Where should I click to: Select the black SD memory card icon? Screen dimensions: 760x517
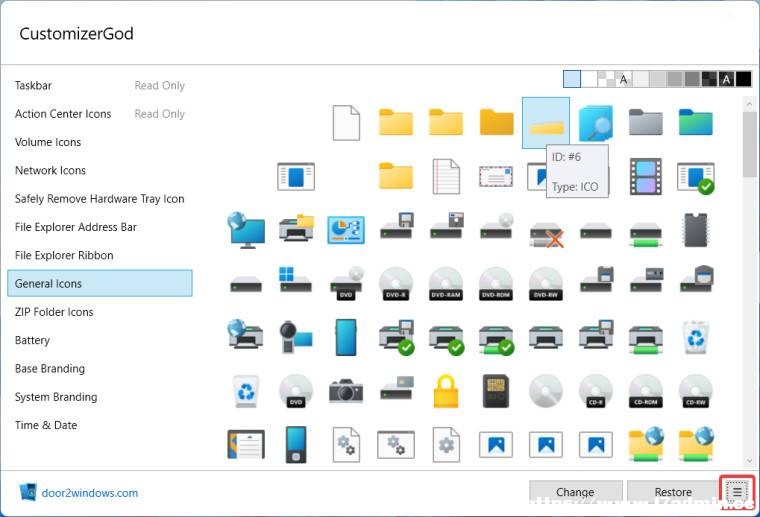(495, 391)
